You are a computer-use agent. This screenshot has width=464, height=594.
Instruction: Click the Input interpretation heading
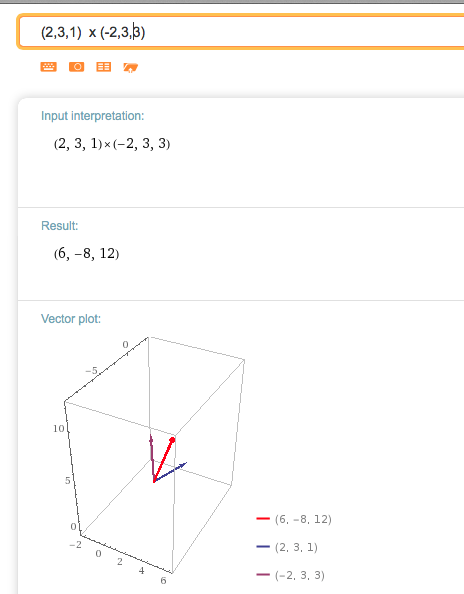pos(92,116)
